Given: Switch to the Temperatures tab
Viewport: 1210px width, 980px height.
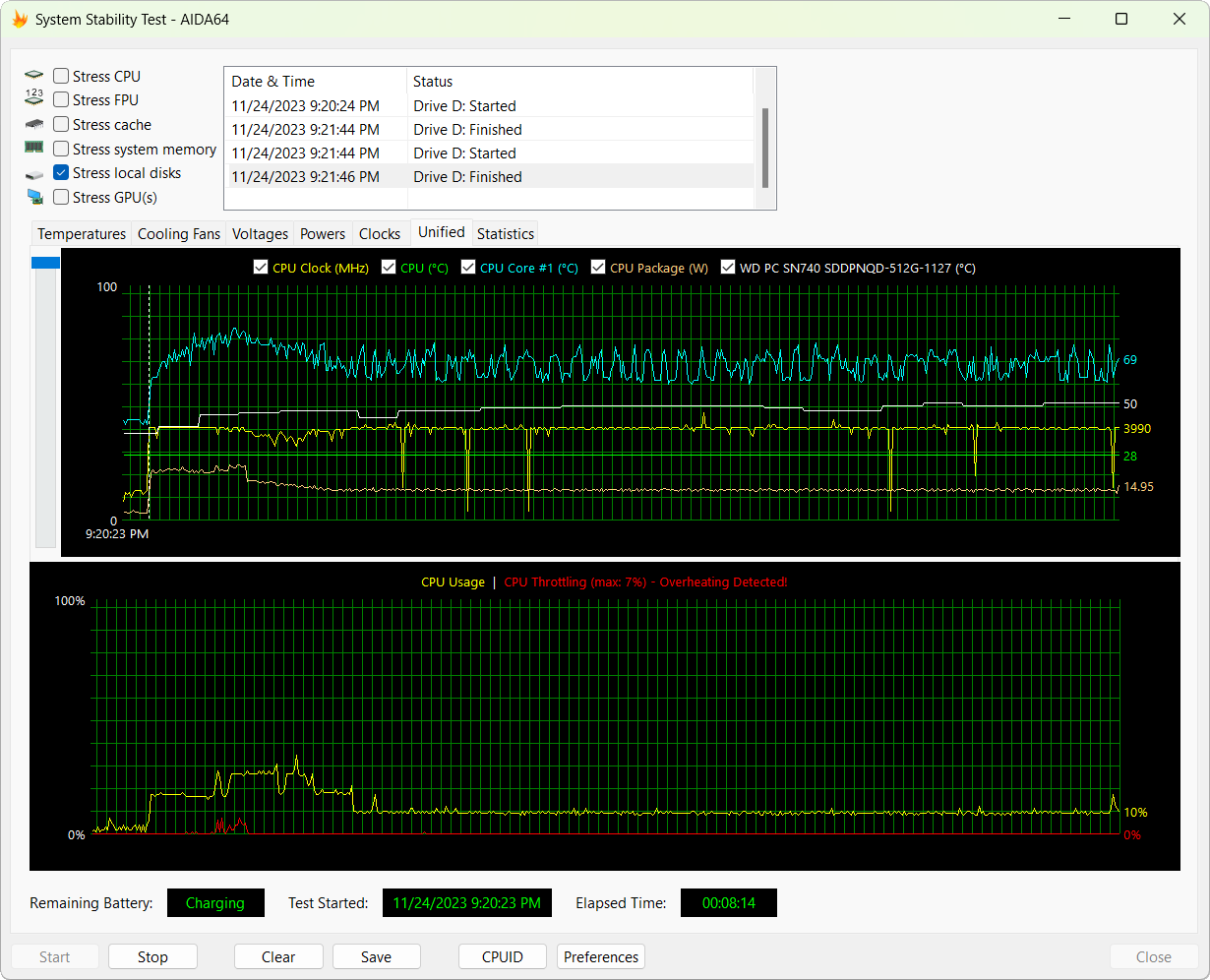Looking at the screenshot, I should click(x=82, y=234).
